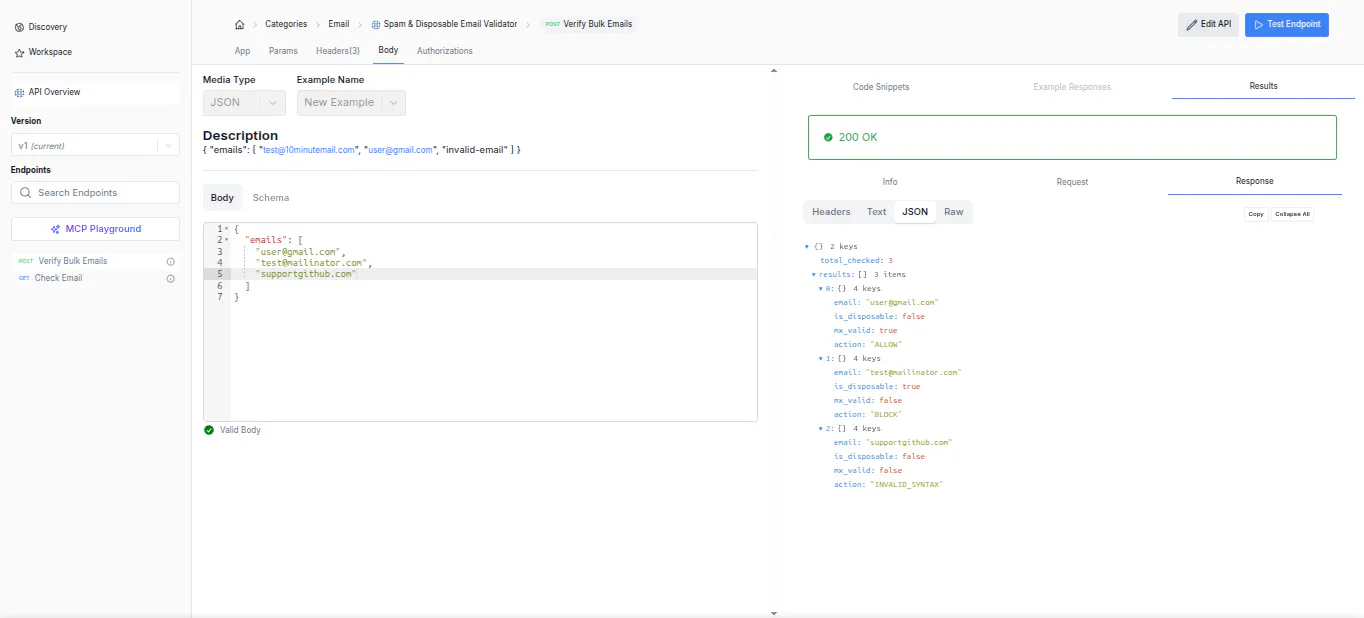
Task: Open the Info tab
Action: point(890,182)
